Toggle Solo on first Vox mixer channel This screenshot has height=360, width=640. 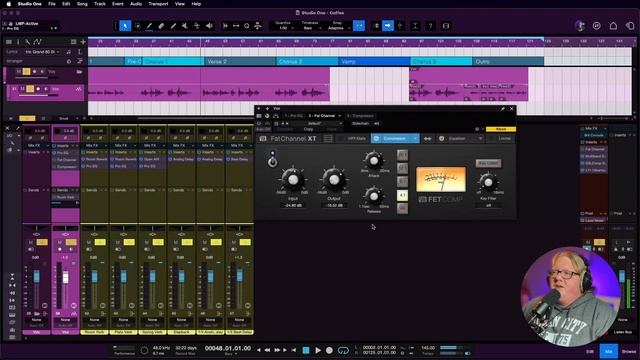pos(42,242)
